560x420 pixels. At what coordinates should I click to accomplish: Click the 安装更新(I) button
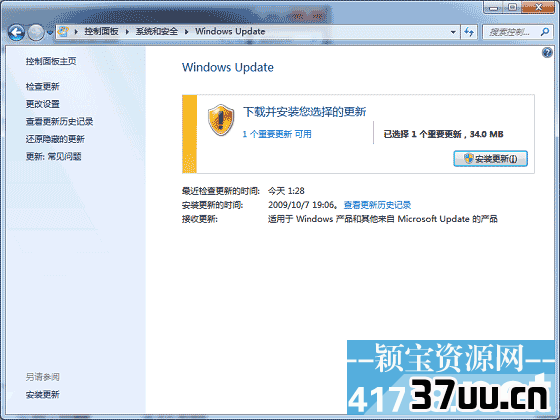490,159
